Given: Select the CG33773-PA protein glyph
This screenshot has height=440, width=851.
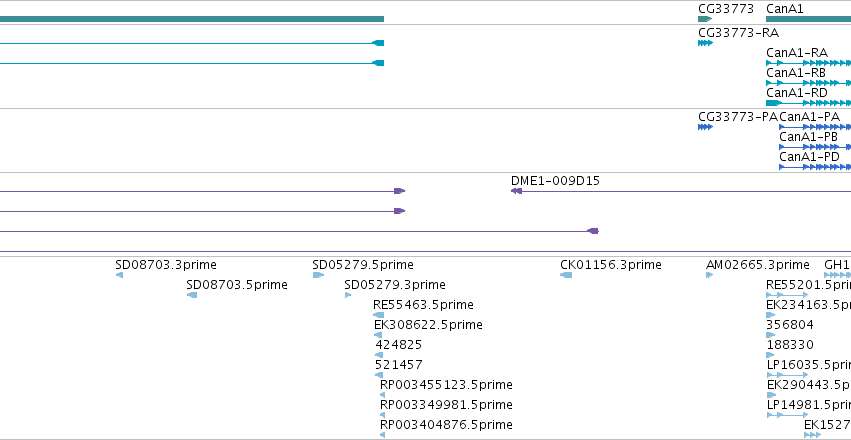Looking at the screenshot, I should tap(705, 127).
